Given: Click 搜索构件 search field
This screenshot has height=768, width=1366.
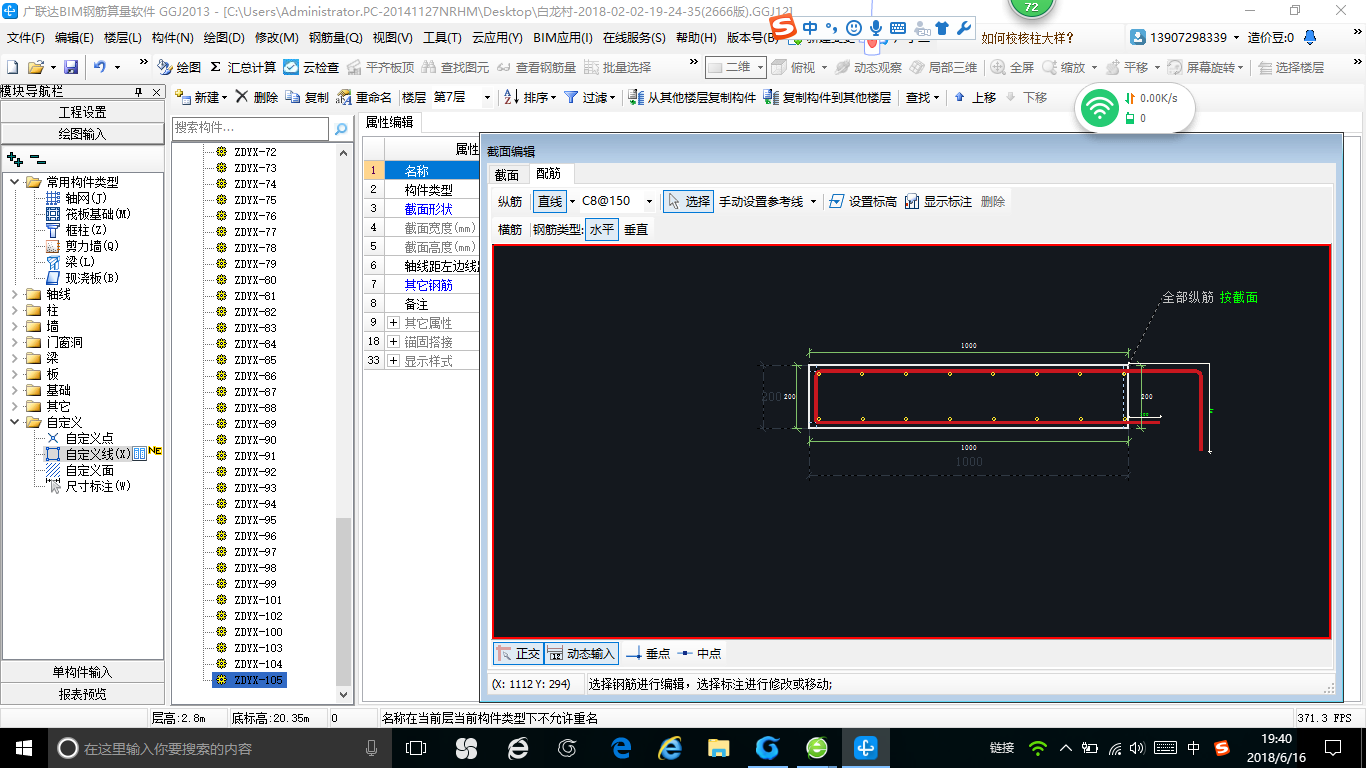Looking at the screenshot, I should 250,128.
